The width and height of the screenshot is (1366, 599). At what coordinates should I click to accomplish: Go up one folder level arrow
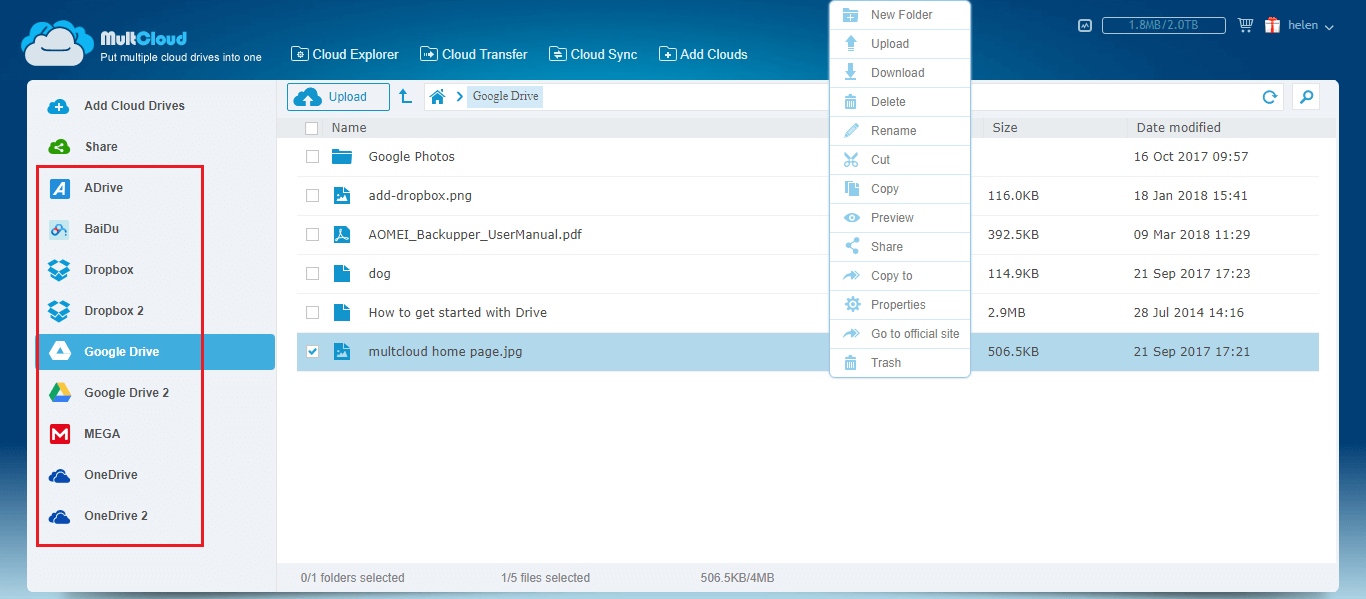[x=405, y=96]
